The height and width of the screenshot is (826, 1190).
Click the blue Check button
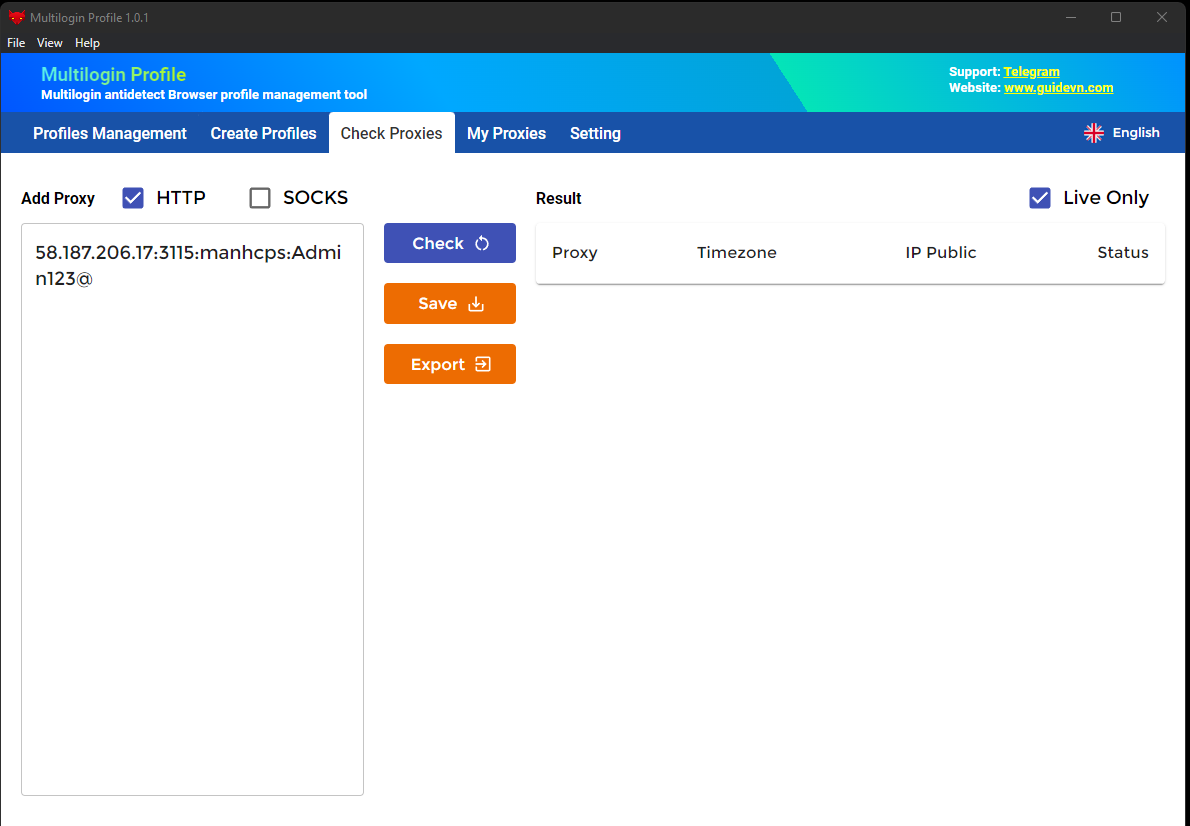coord(450,243)
